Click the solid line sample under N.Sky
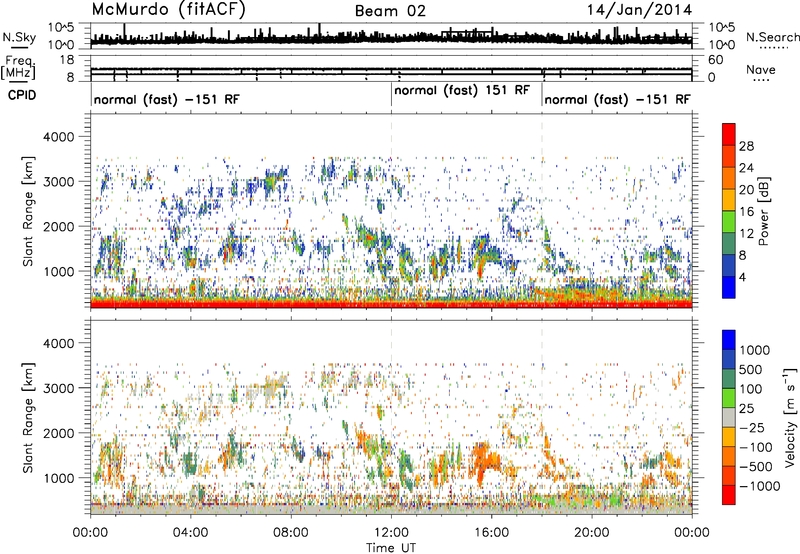Screen dimensions: 800x554 [x=19, y=47]
